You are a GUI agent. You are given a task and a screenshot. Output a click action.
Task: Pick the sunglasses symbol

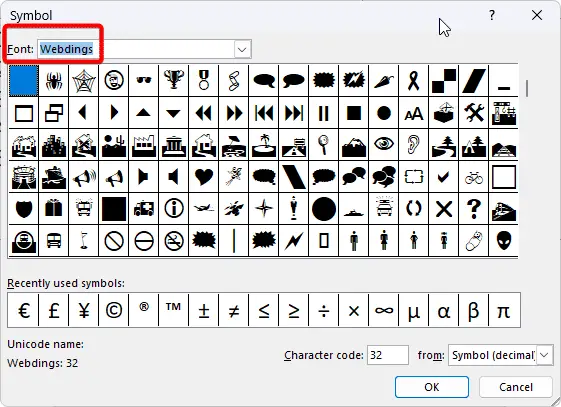pyautogui.click(x=144, y=80)
